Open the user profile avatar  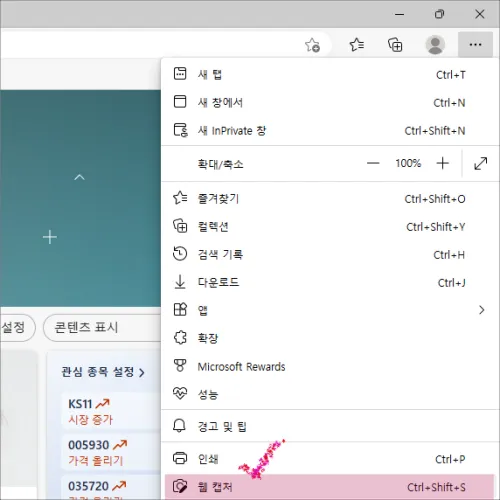(435, 45)
